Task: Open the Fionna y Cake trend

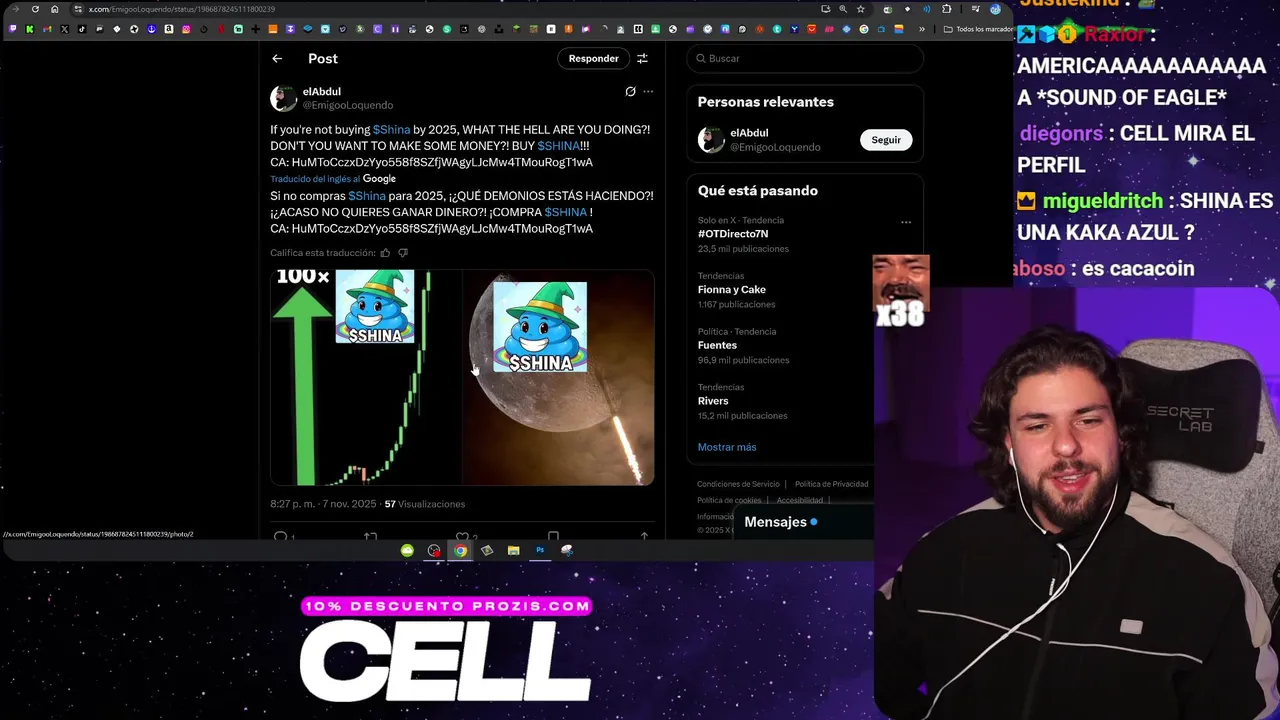Action: click(732, 290)
